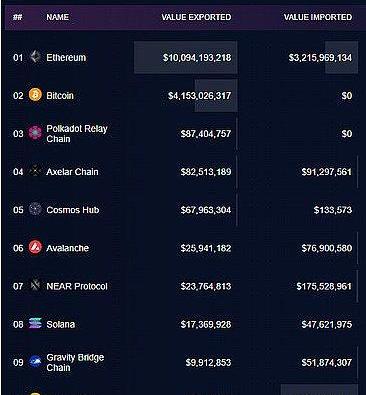Click Solana's $47,621,975 imported value

coord(327,324)
